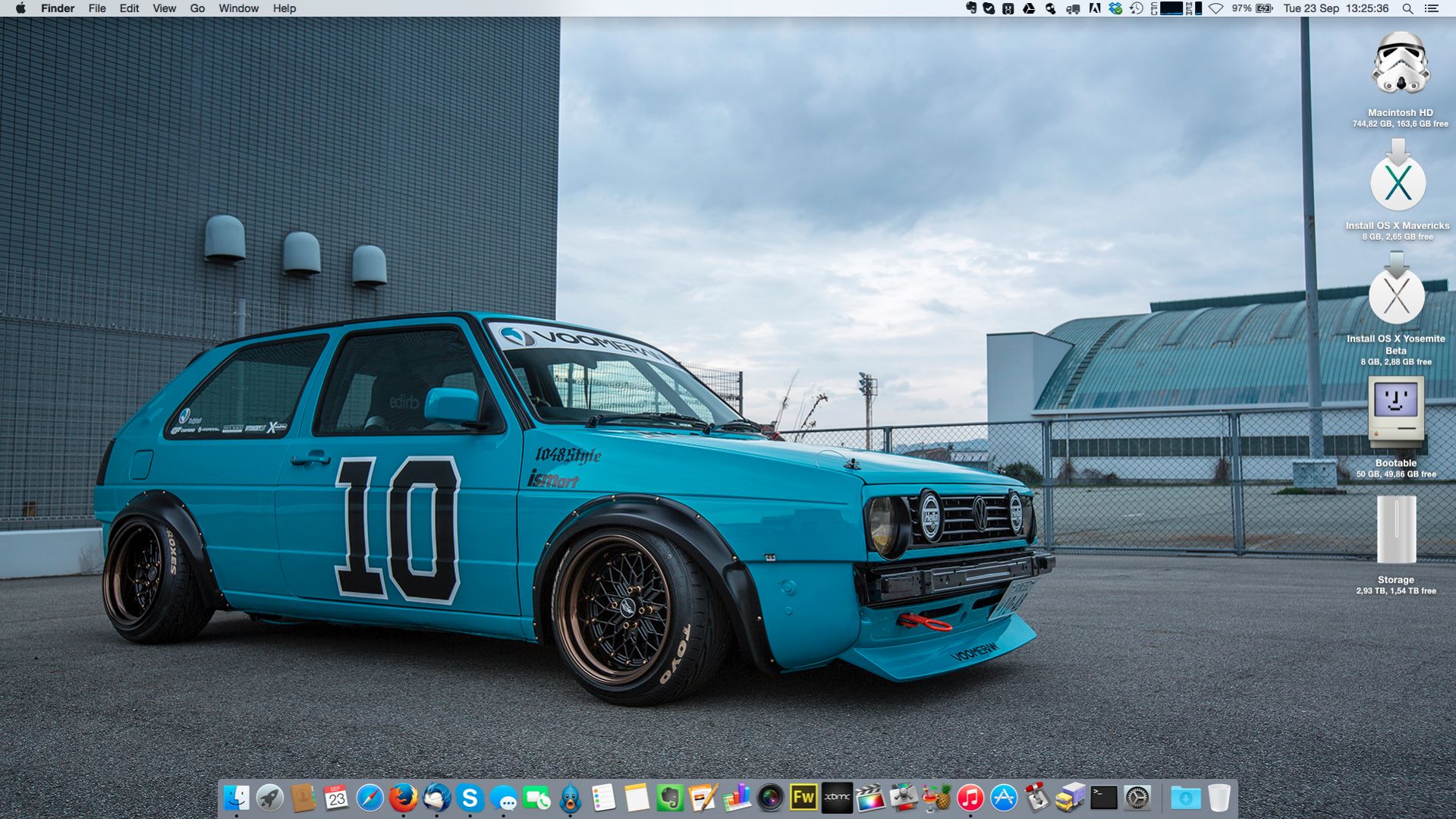
Task: Open the Help menu
Action: pos(285,8)
